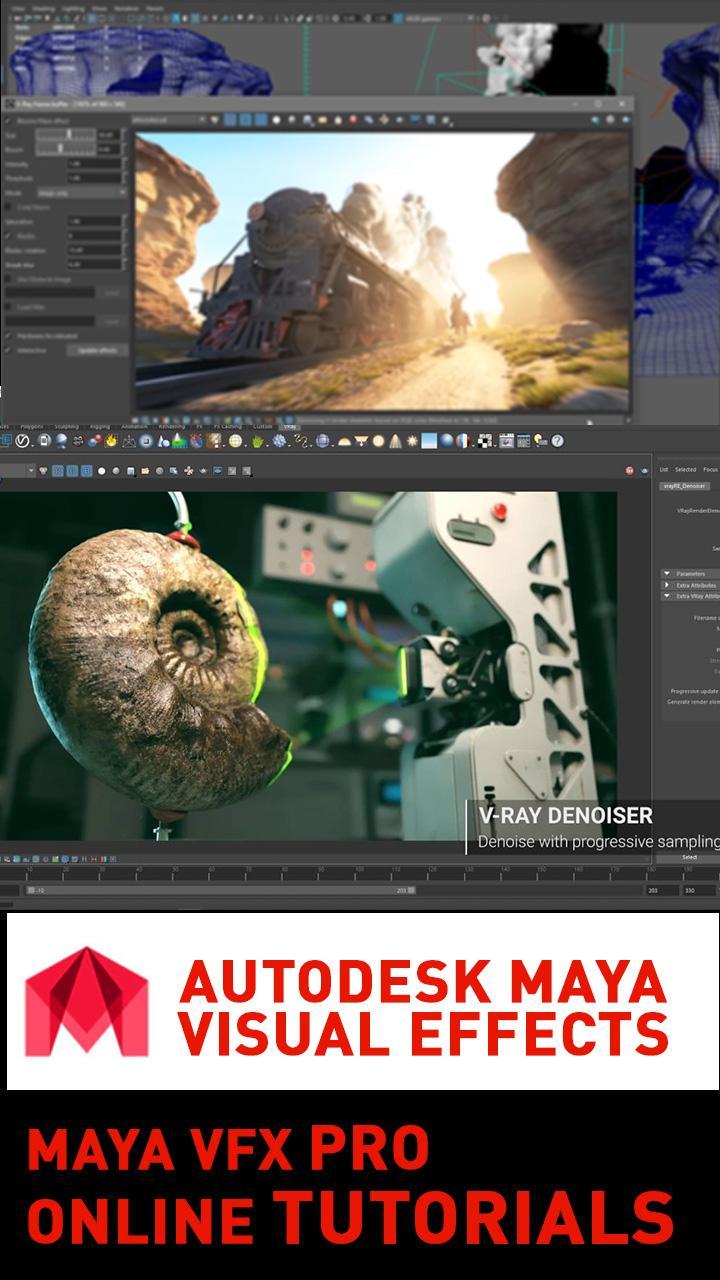Image resolution: width=720 pixels, height=1280 pixels.
Task: Click the Size slider in glare settings
Action: click(66, 134)
